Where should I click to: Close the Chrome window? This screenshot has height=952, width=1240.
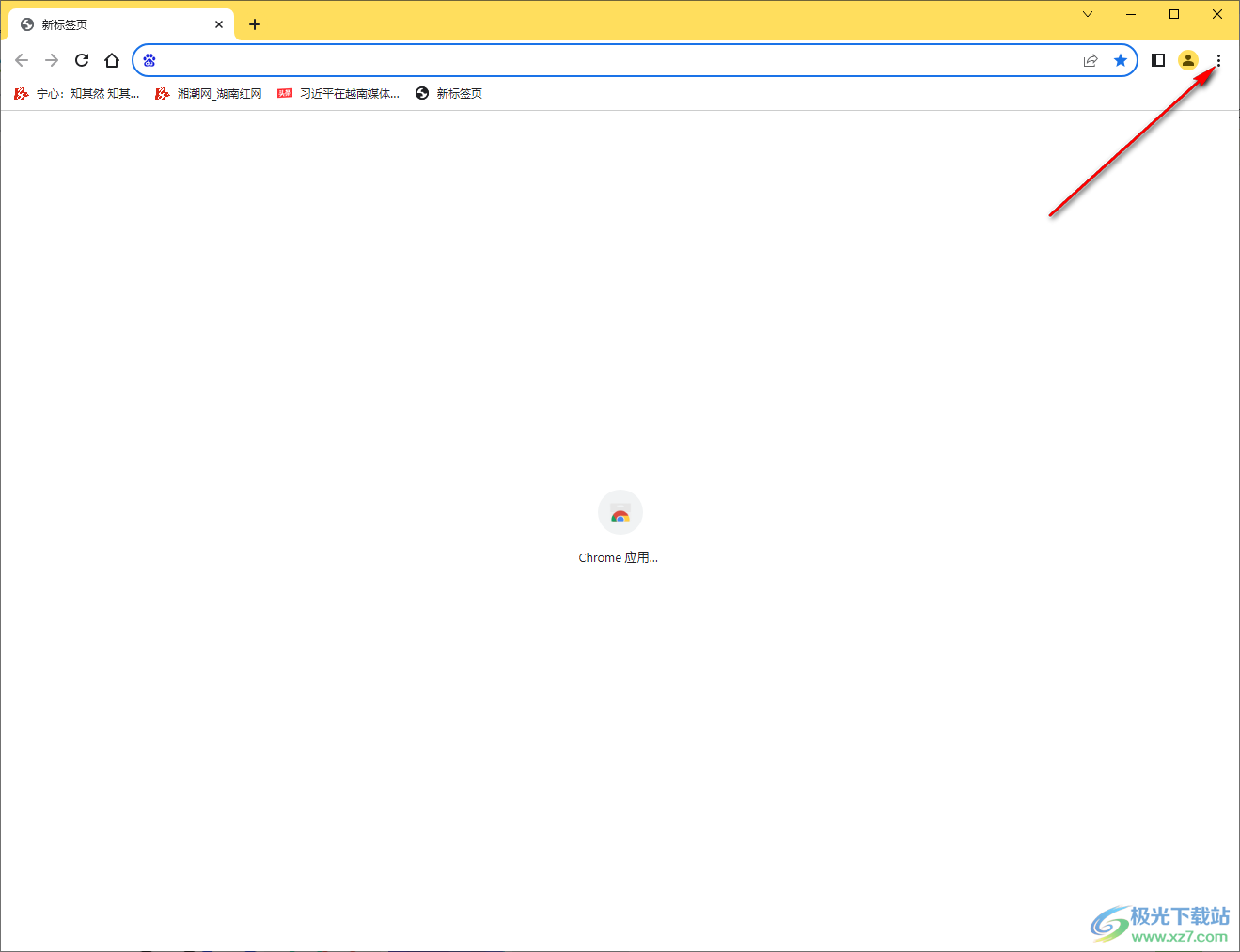[1217, 14]
